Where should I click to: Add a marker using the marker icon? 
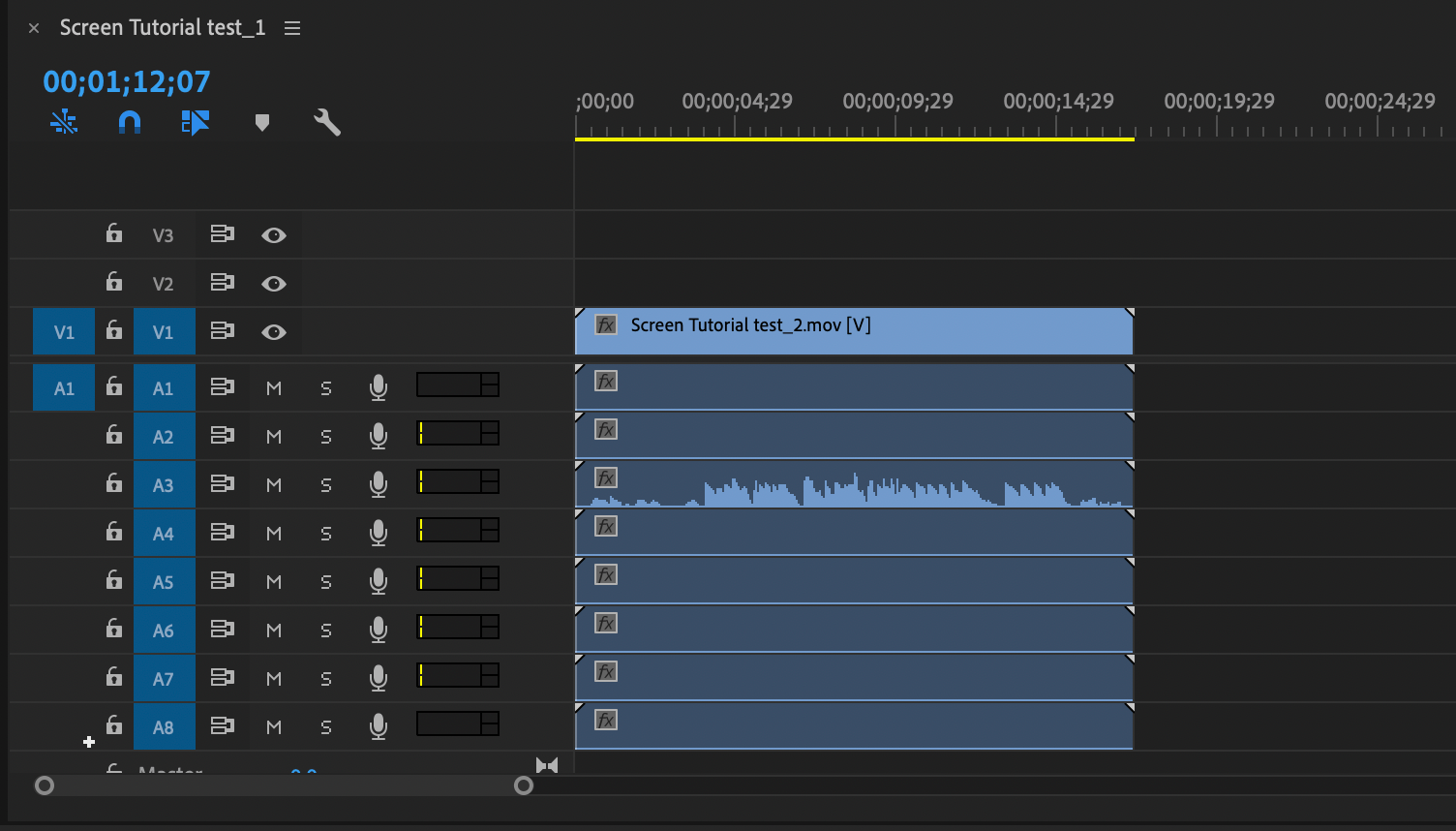(x=261, y=122)
